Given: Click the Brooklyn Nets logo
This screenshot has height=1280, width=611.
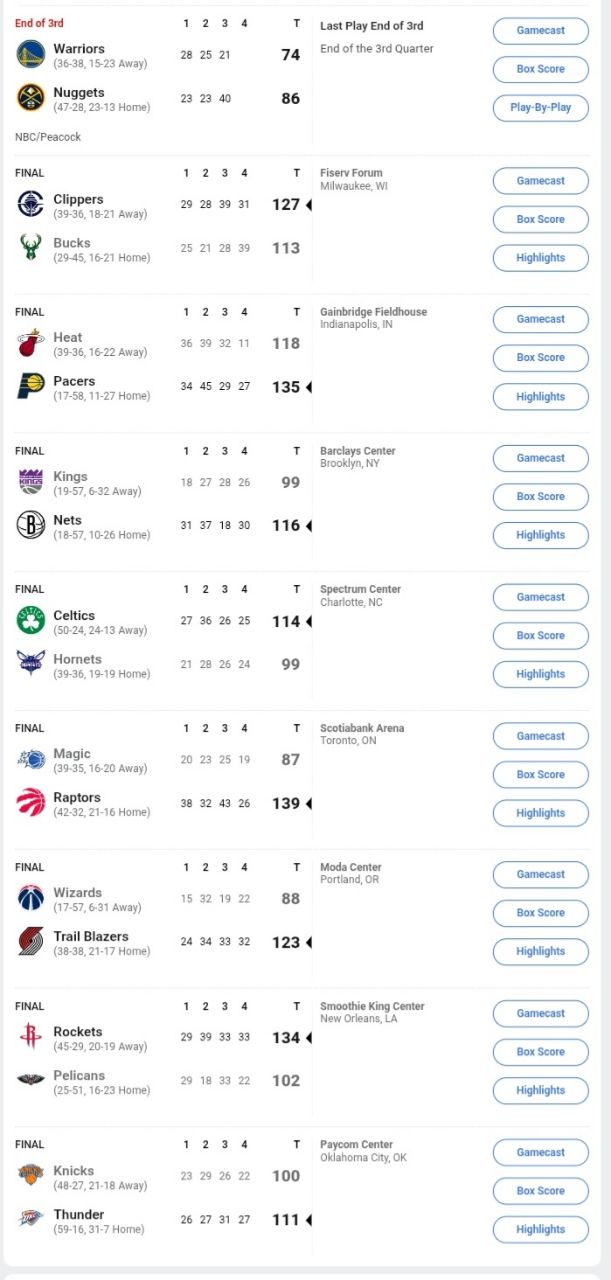Looking at the screenshot, I should click(31, 526).
